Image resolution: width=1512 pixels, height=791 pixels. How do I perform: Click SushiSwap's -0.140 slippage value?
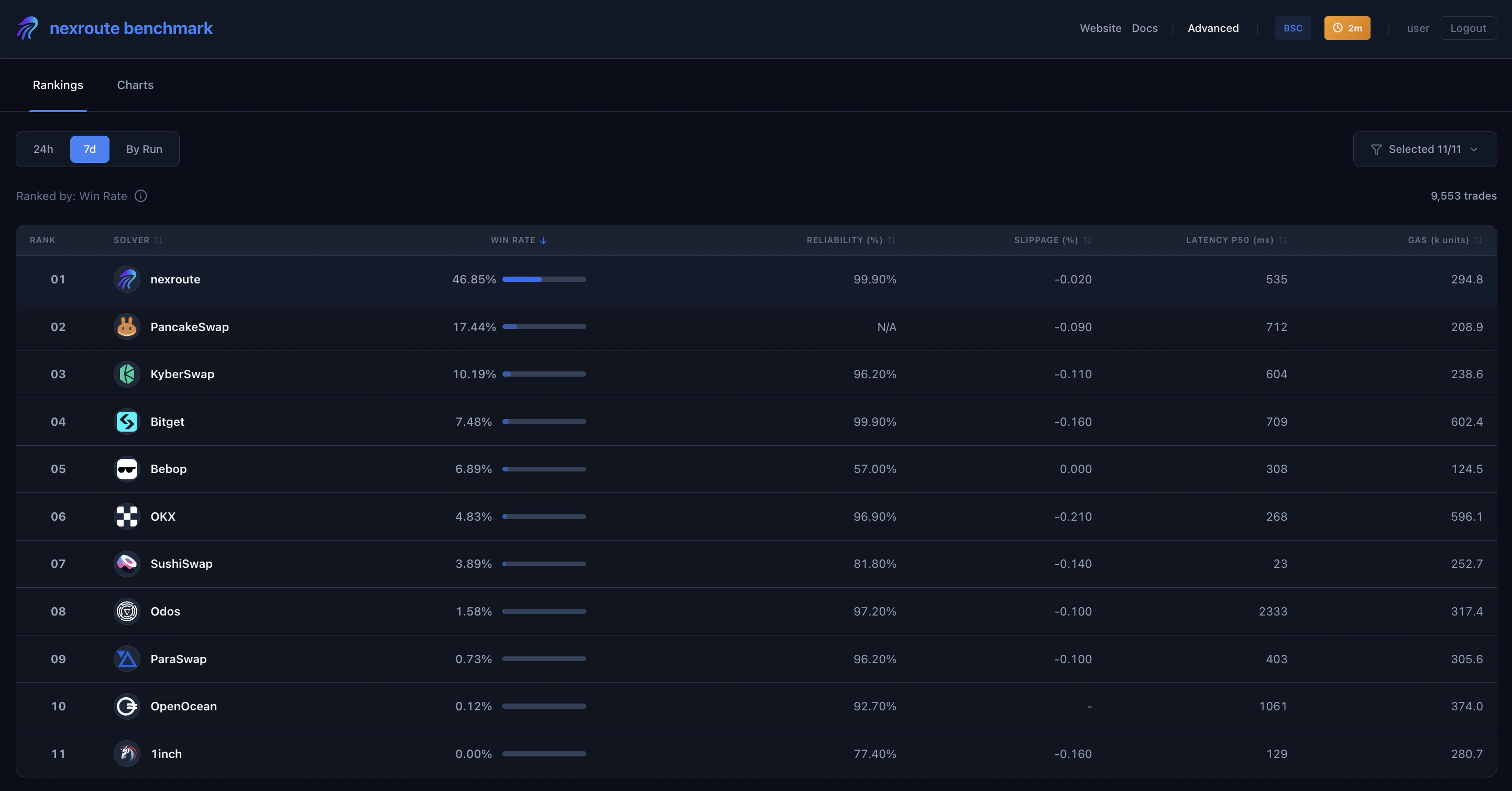1073,564
